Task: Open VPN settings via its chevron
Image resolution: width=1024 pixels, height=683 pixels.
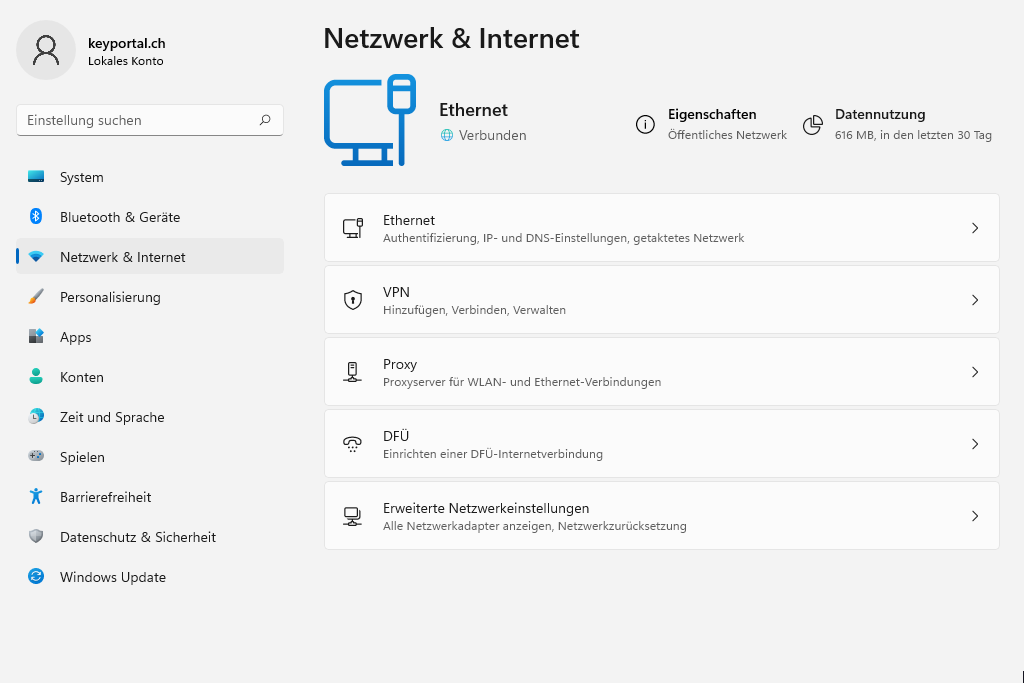Action: [x=975, y=300]
